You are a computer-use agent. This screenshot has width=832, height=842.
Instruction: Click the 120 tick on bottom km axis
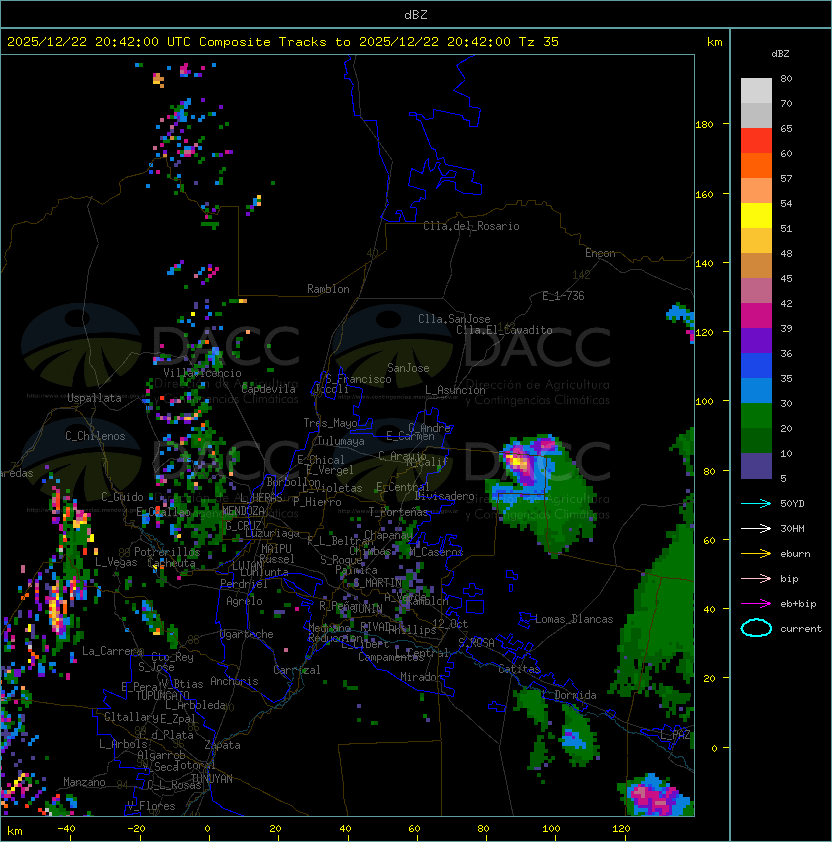coord(621,829)
